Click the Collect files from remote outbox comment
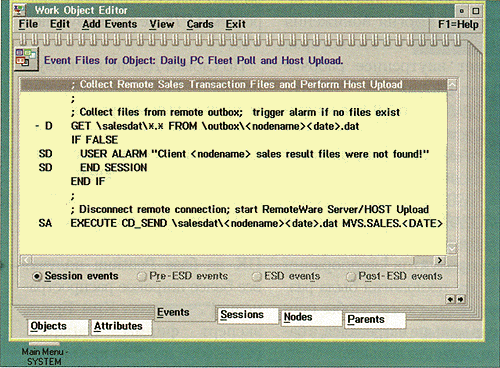 pyautogui.click(x=235, y=112)
